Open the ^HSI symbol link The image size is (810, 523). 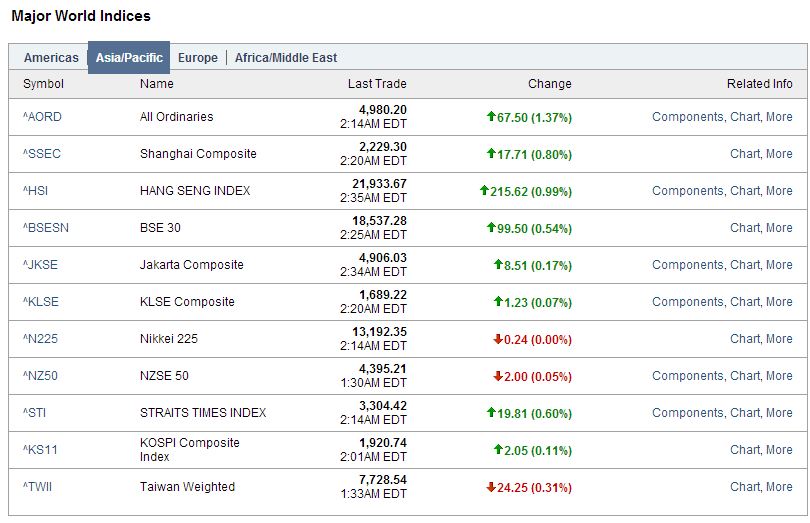tap(36, 191)
